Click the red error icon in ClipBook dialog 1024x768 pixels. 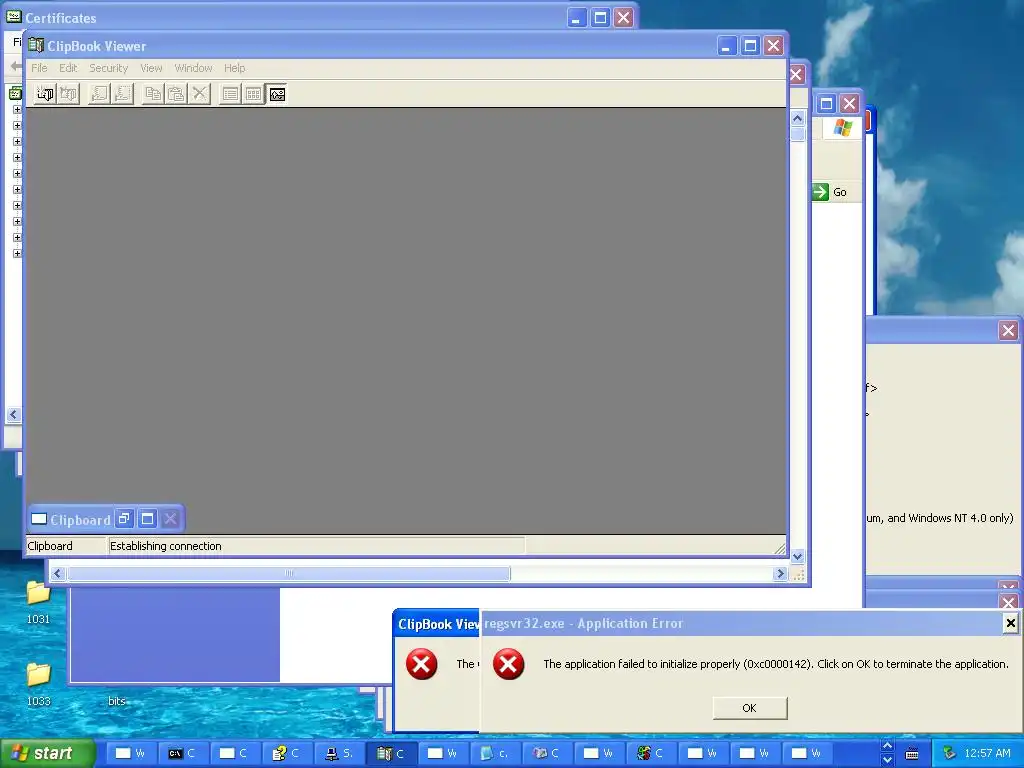point(421,664)
